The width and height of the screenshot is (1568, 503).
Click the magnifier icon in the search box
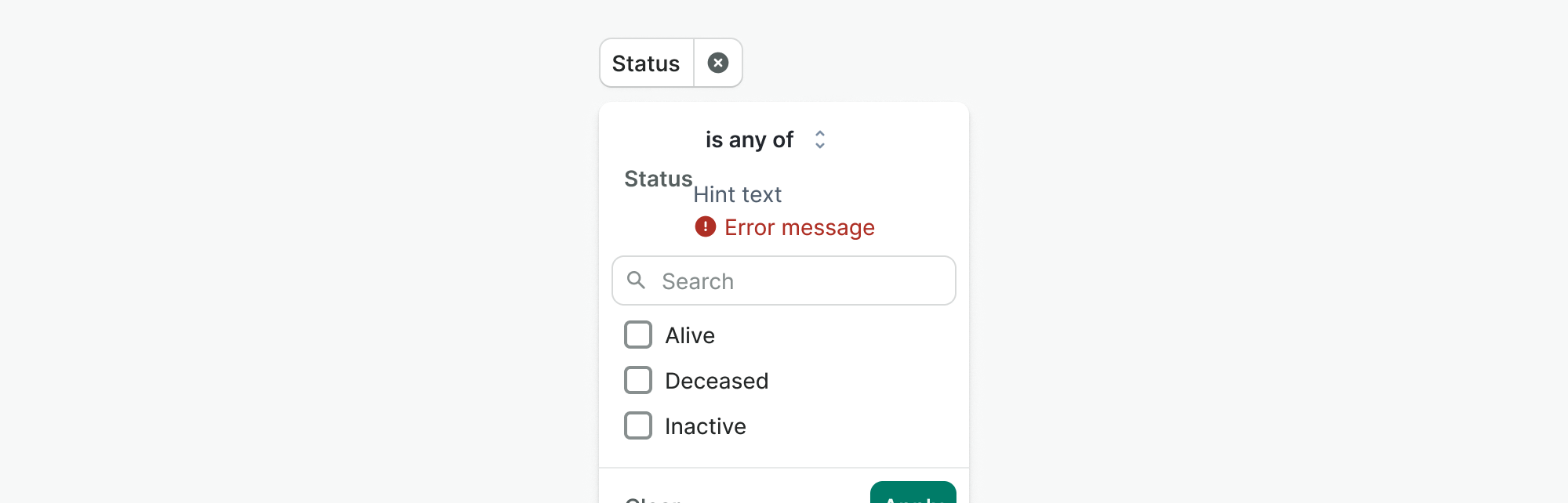[637, 280]
